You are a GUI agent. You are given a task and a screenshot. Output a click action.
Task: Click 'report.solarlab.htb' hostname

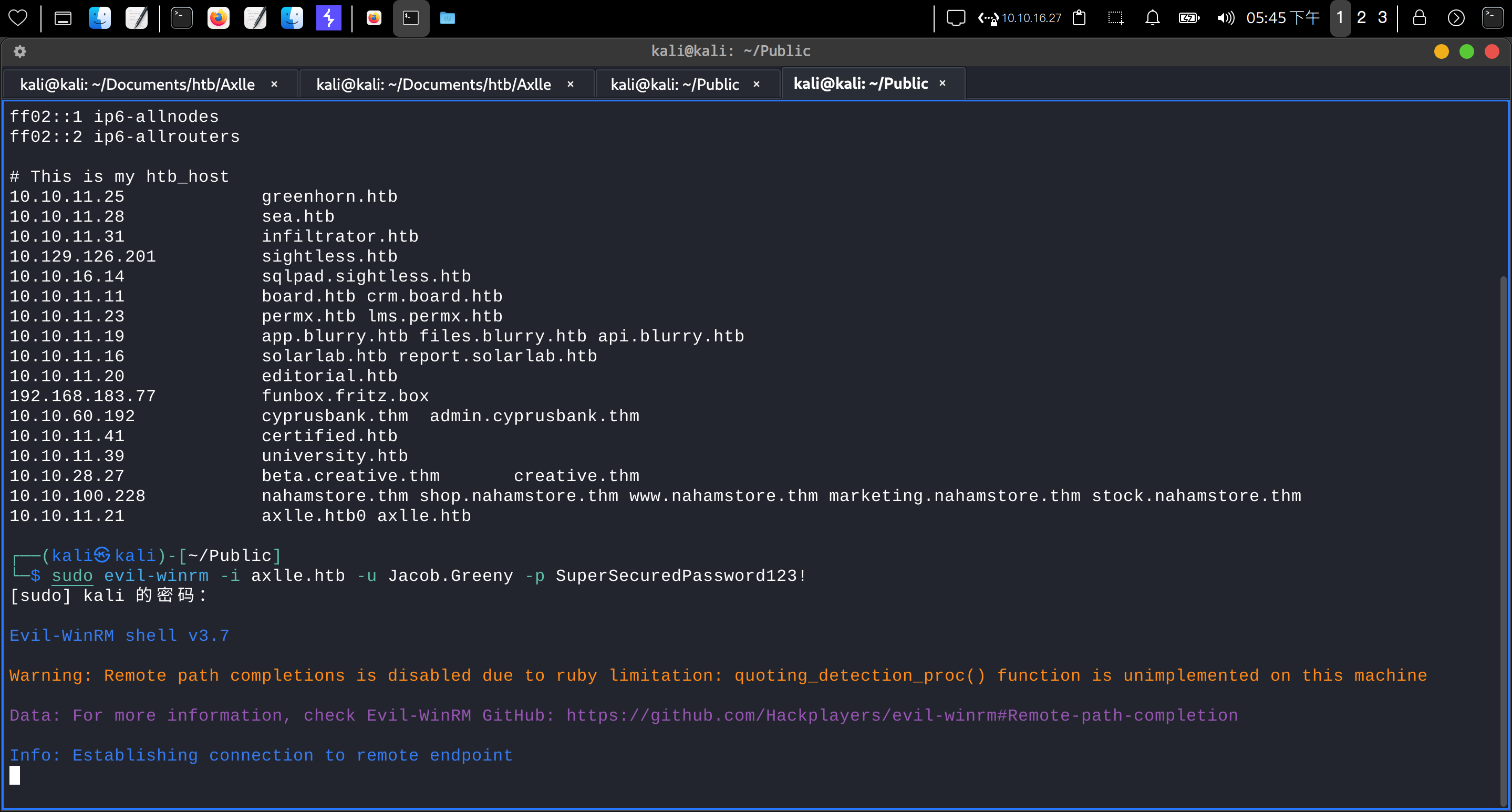click(498, 356)
